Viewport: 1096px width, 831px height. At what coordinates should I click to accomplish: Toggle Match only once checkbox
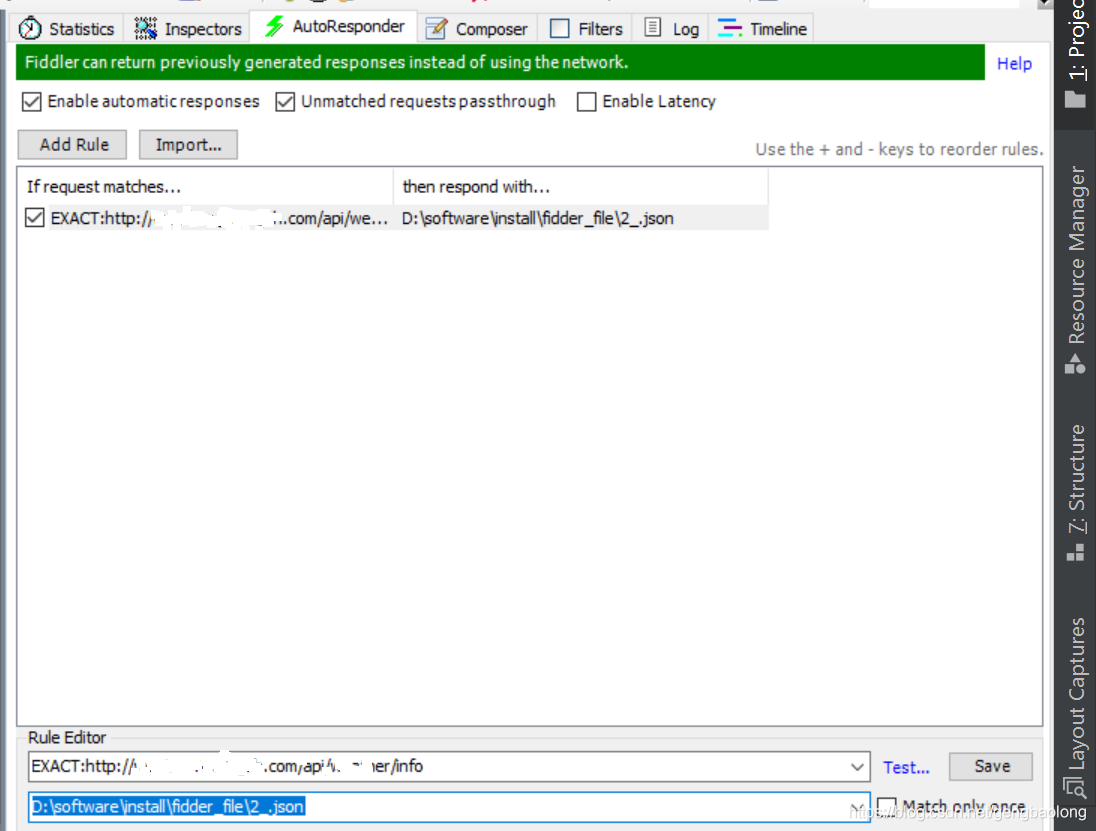tap(886, 807)
